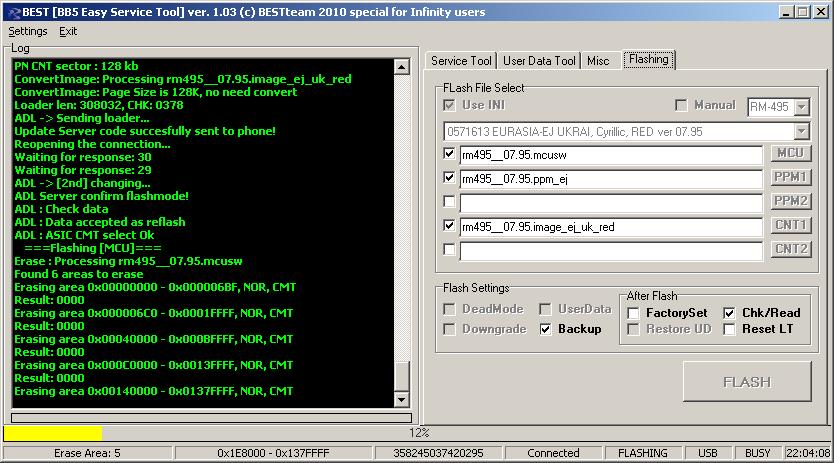834x463 pixels.
Task: Click the 'Loader len: 308032, CHK: 0378' log line
Action: point(98,105)
